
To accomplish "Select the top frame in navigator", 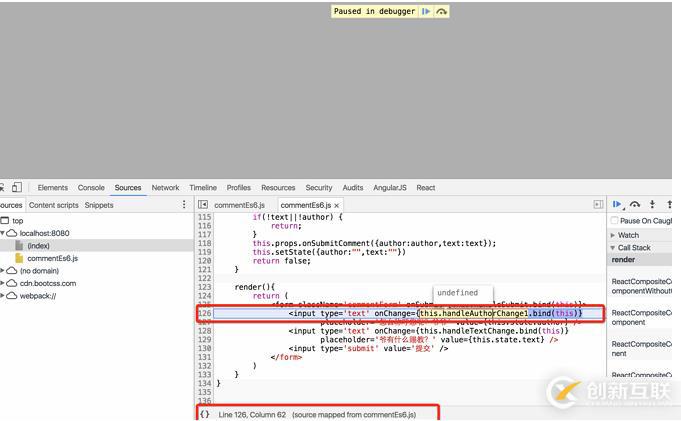I will [x=17, y=221].
